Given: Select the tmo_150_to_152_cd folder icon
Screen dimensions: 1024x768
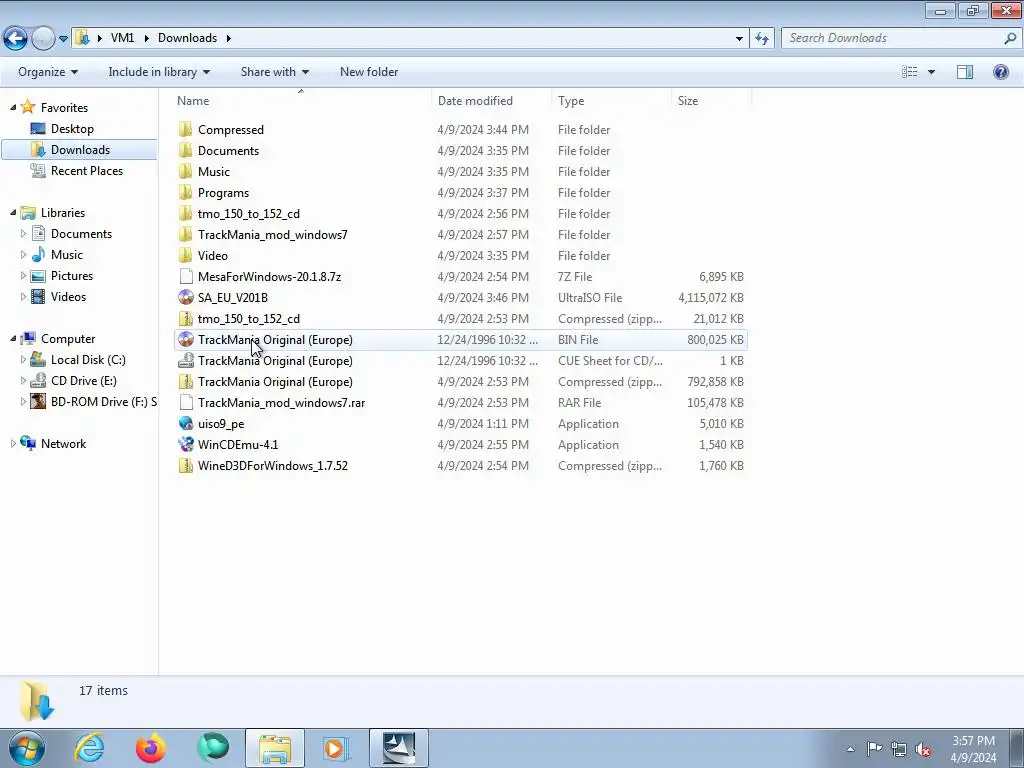Looking at the screenshot, I should (x=185, y=213).
